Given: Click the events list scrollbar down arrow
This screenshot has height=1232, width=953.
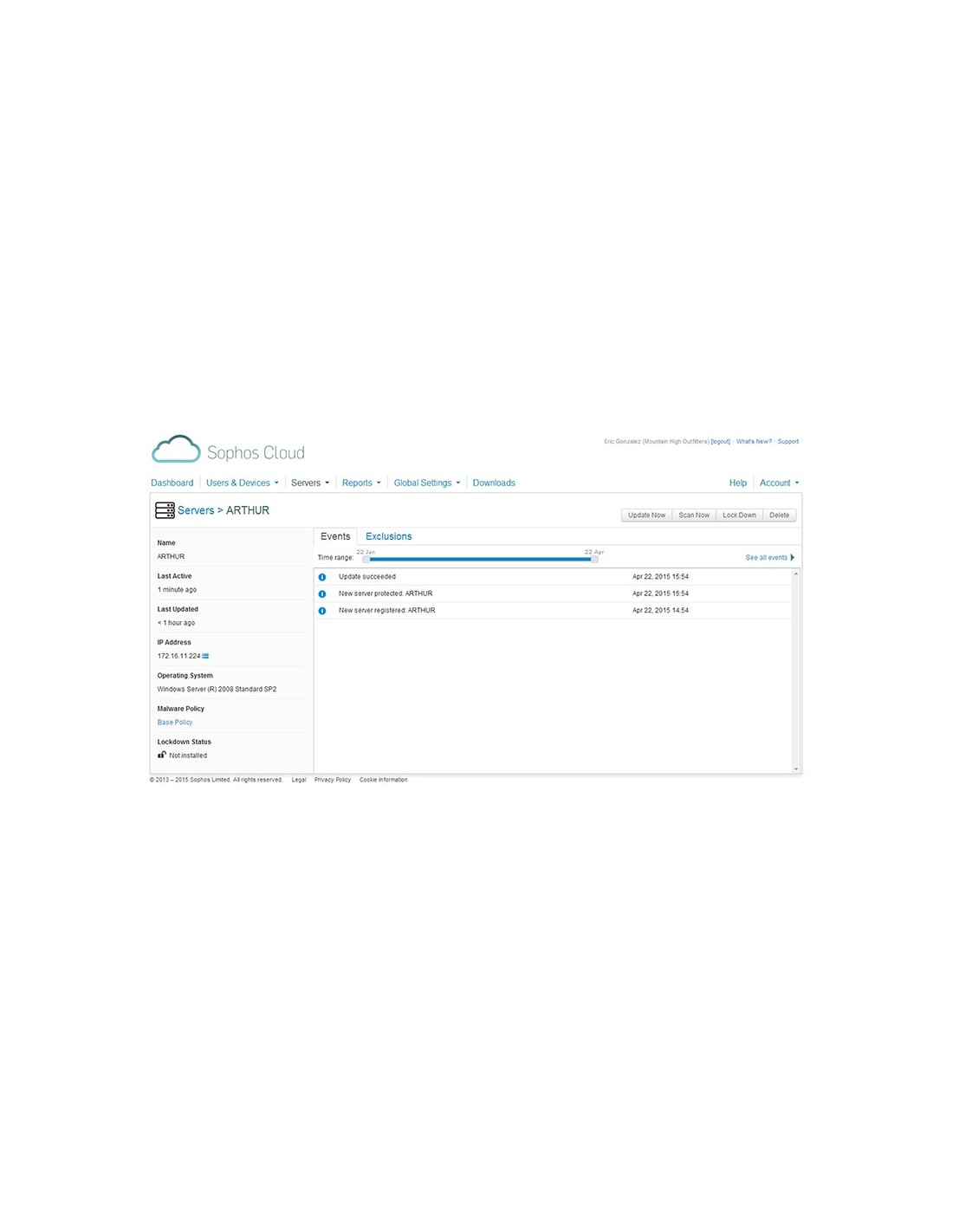Looking at the screenshot, I should [x=795, y=768].
